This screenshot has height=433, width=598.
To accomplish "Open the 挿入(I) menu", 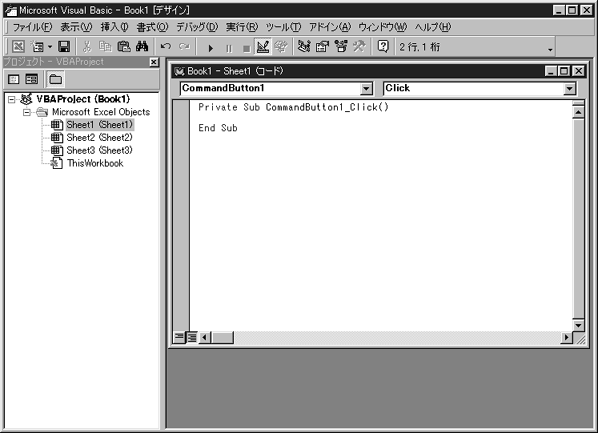I will pyautogui.click(x=114, y=27).
